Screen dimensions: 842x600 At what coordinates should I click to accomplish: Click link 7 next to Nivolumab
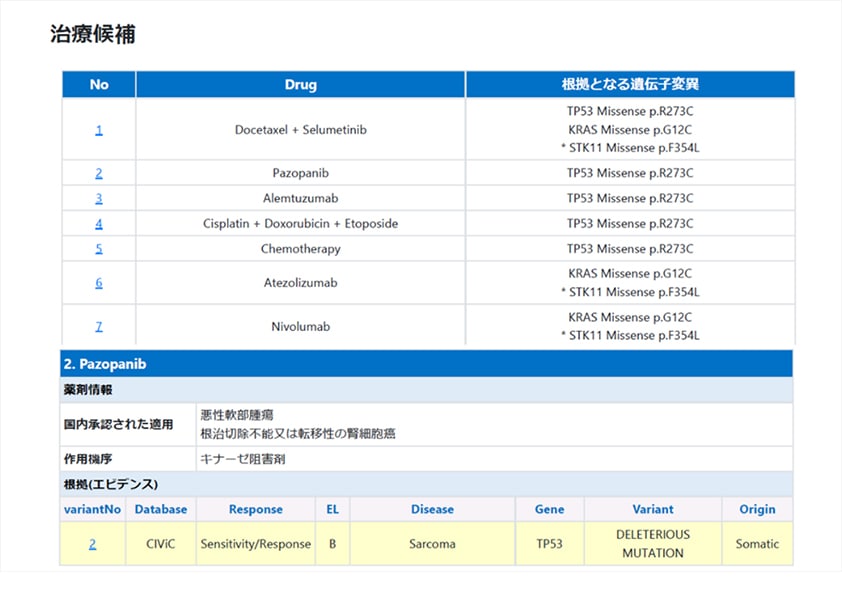99,327
